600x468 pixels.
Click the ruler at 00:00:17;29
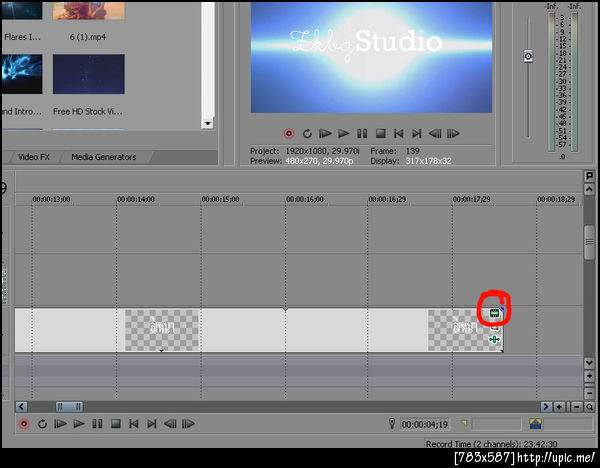coord(471,199)
